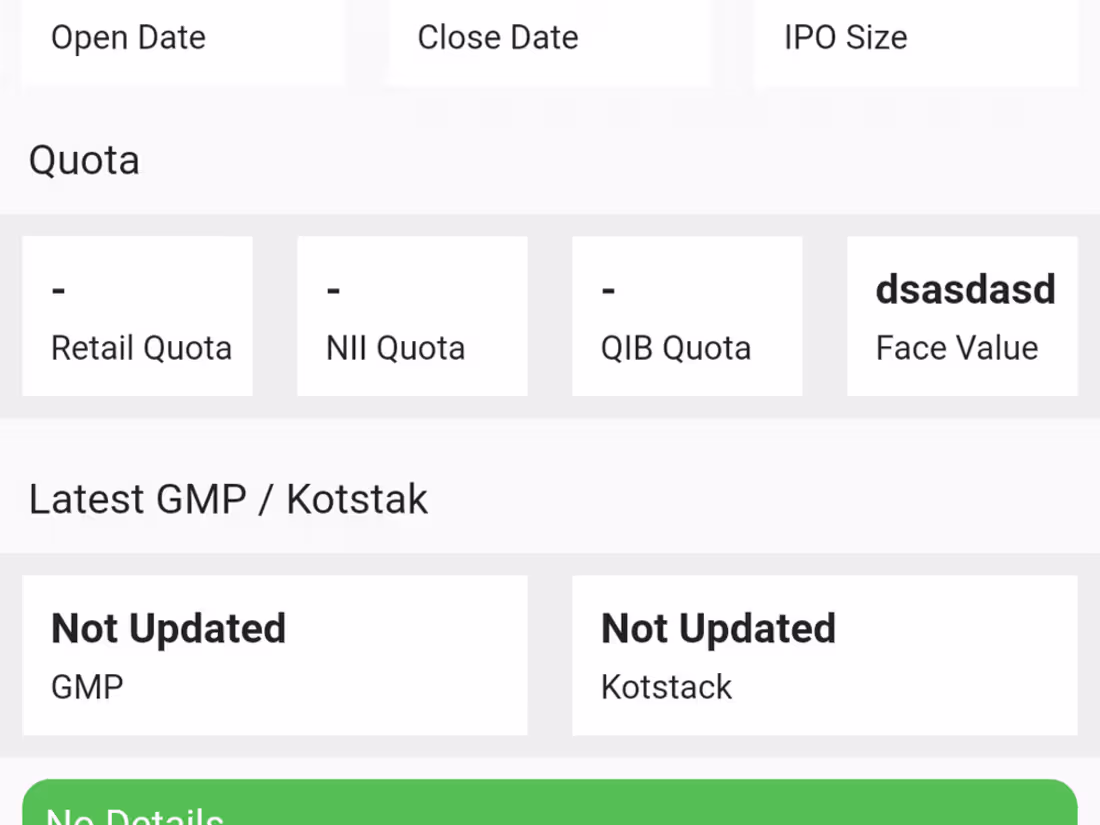Open the Face Value card showing dsasdasd
The height and width of the screenshot is (825, 1100).
click(961, 315)
